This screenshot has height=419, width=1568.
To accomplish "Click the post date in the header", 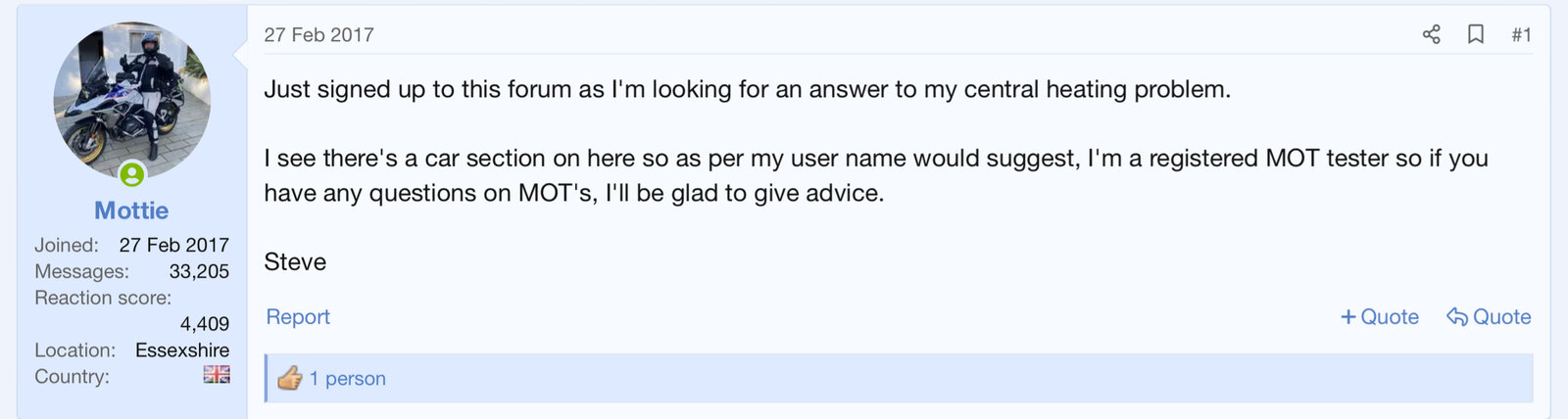I will point(318,34).
